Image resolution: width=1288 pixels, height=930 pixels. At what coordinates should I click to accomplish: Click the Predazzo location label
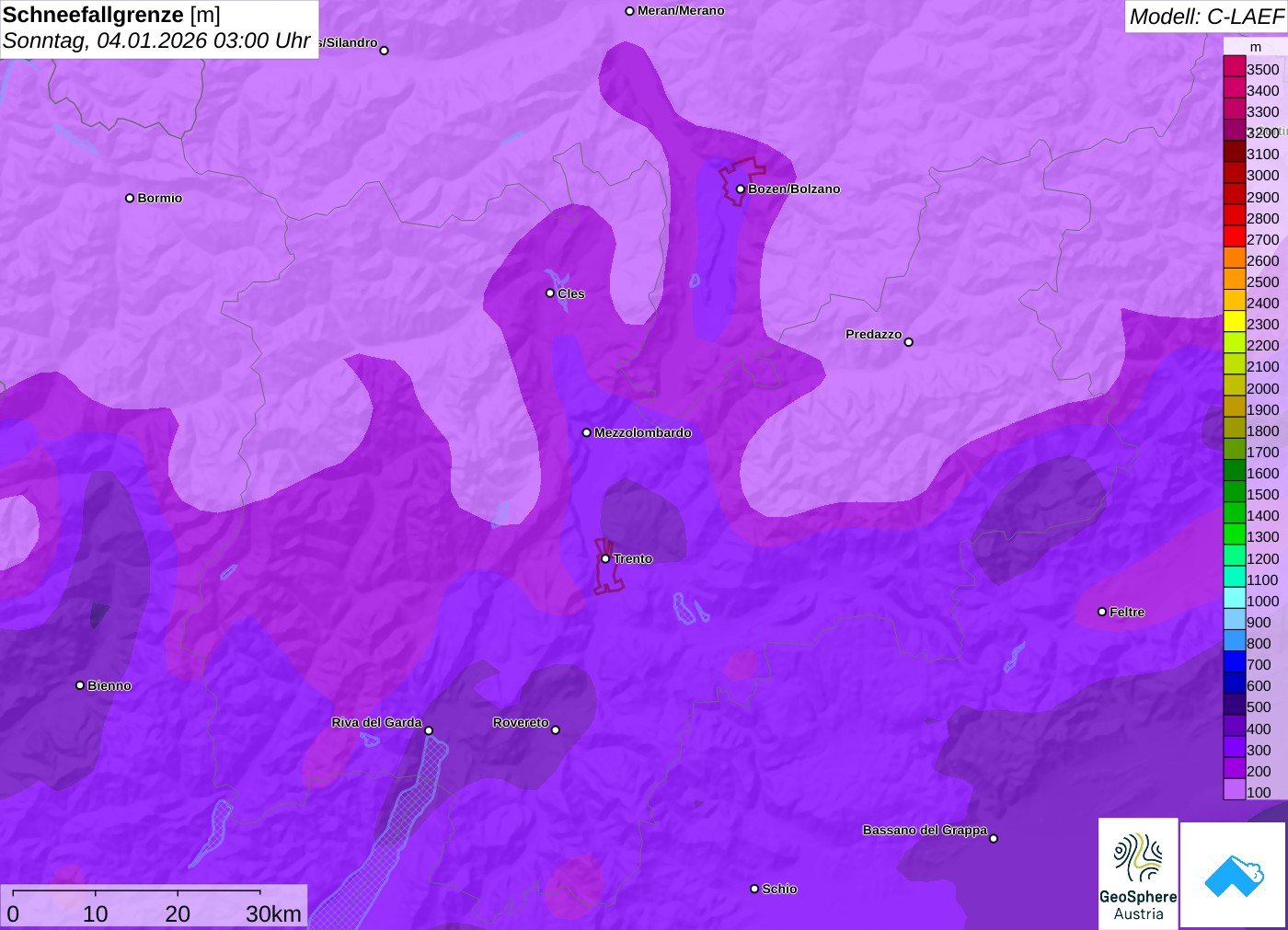coord(874,334)
